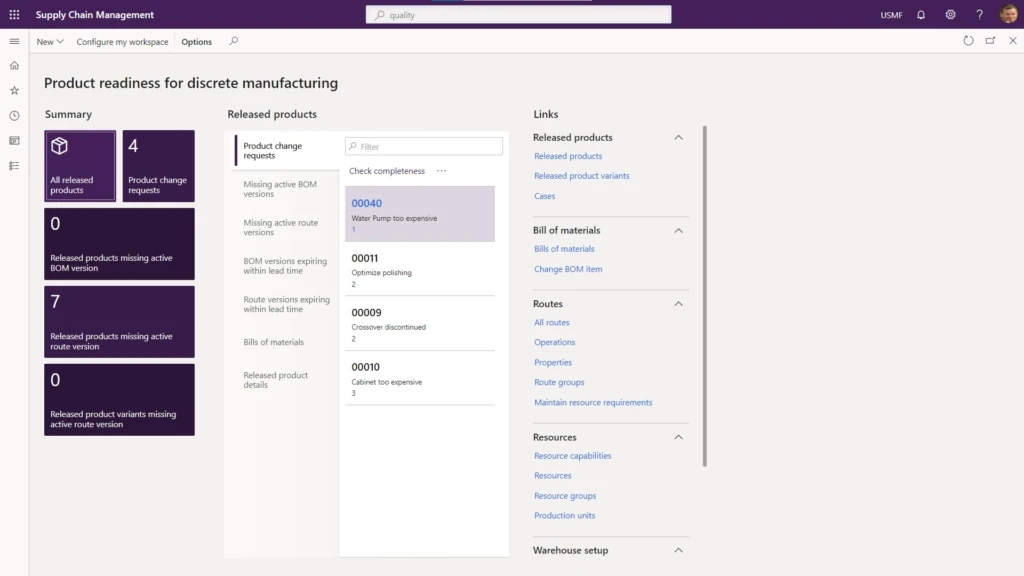The width and height of the screenshot is (1024, 576).
Task: Open notifications bell icon
Action: (920, 15)
